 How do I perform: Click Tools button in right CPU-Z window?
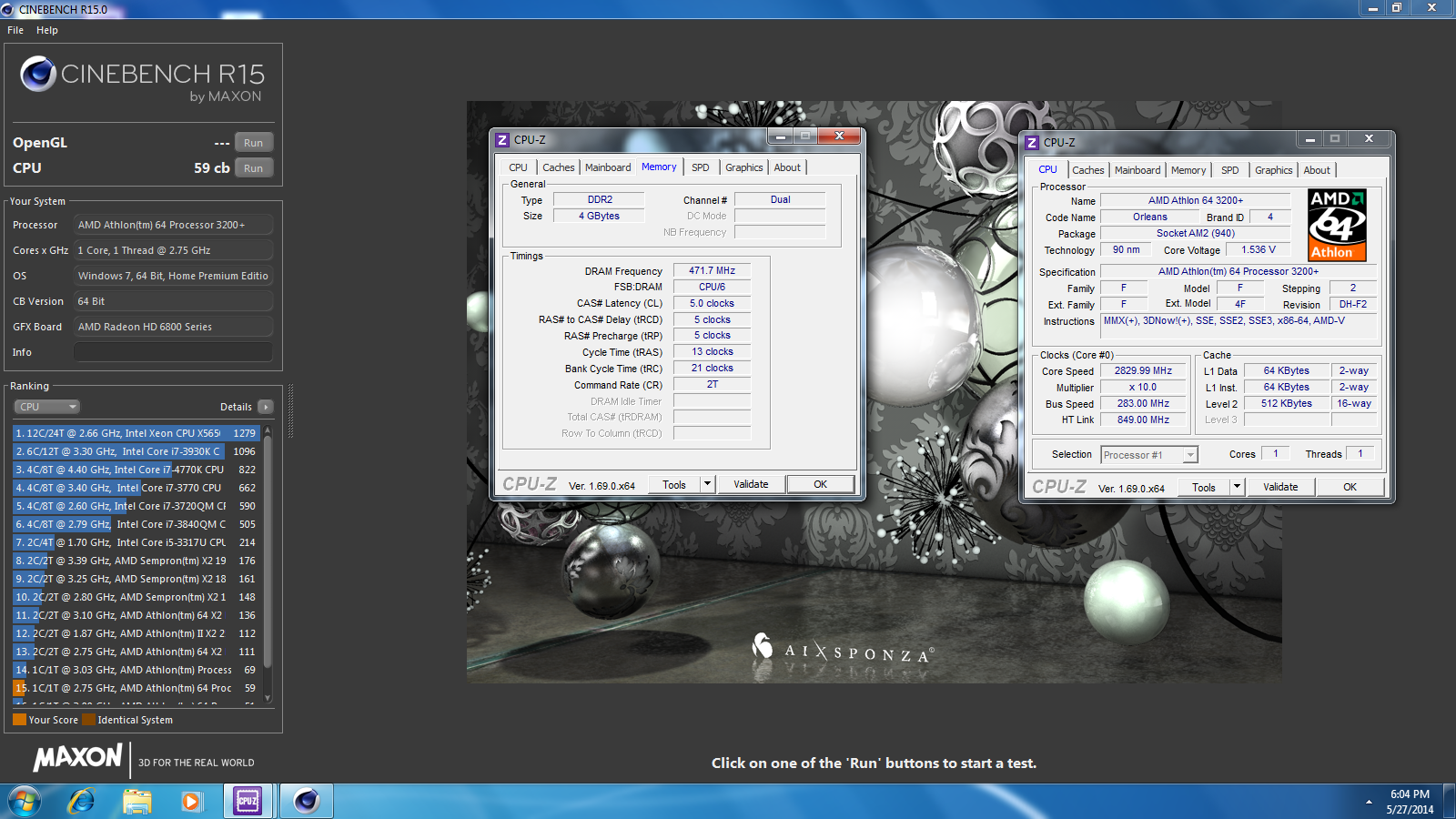[1204, 487]
